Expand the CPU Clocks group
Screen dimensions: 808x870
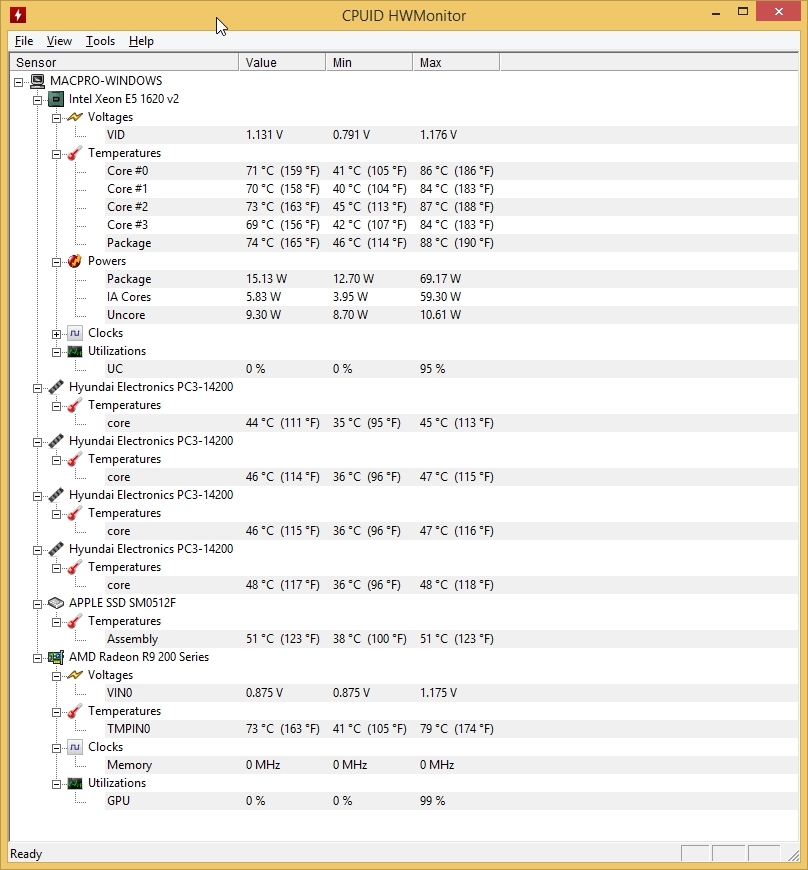point(57,335)
